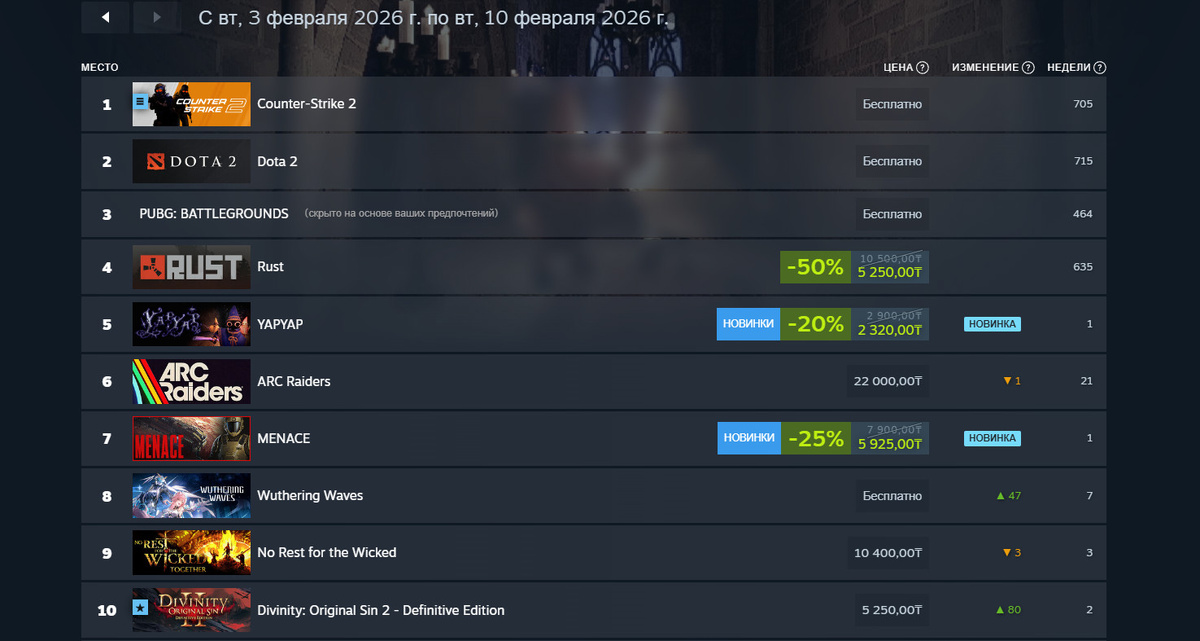
Task: Open the Counter-Strike 2 capsule thumbnail
Action: (191, 104)
